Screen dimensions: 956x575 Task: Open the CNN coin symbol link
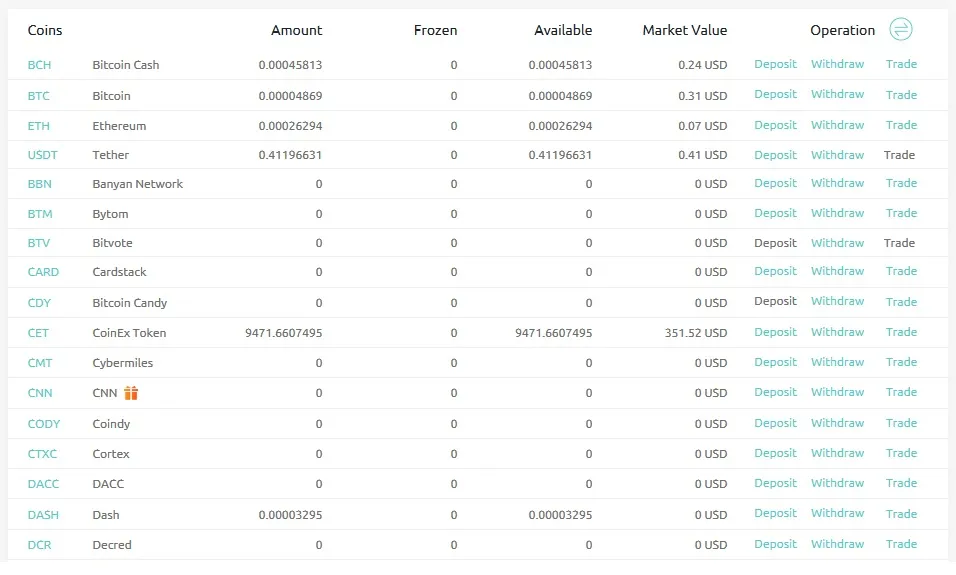(40, 393)
